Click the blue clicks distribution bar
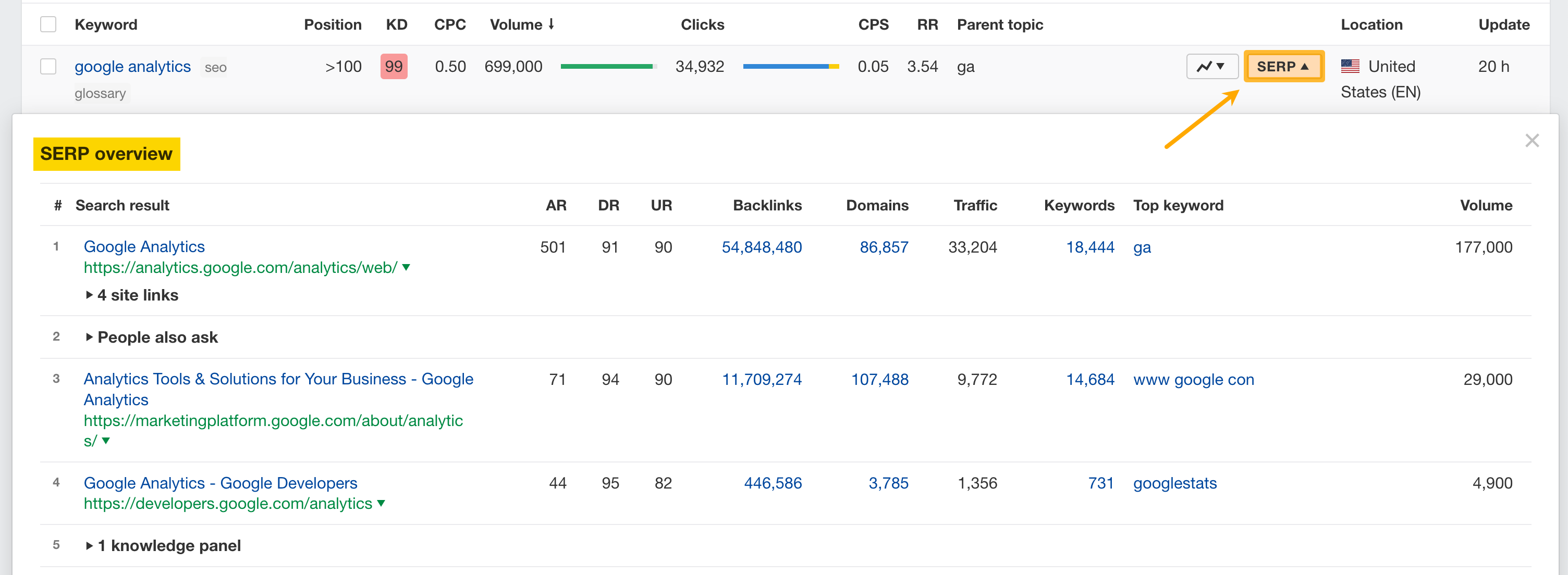The image size is (1568, 575). (791, 66)
